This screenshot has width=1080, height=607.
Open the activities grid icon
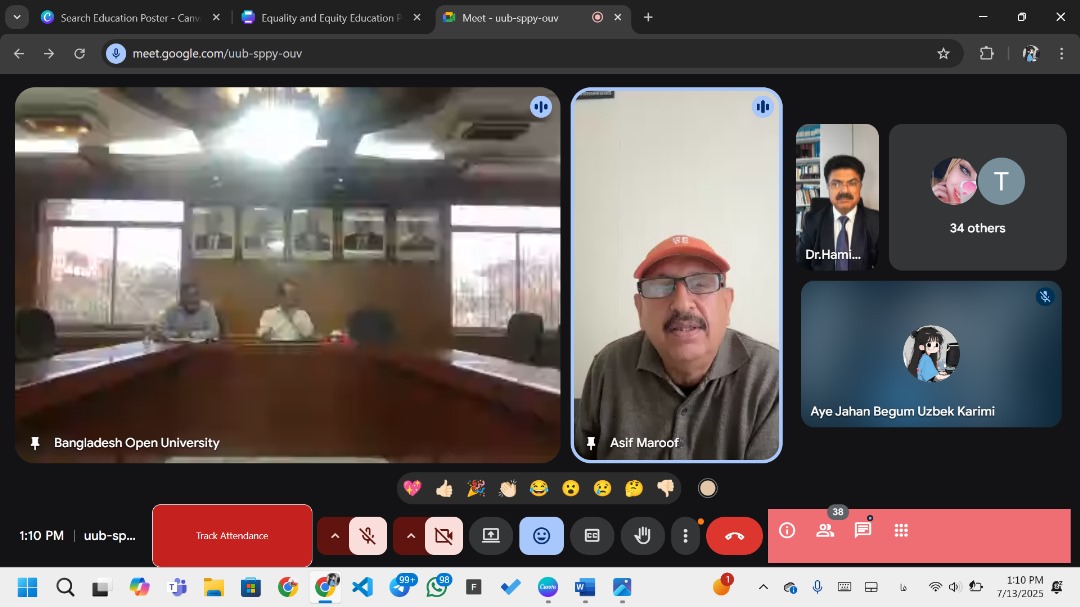click(x=901, y=531)
